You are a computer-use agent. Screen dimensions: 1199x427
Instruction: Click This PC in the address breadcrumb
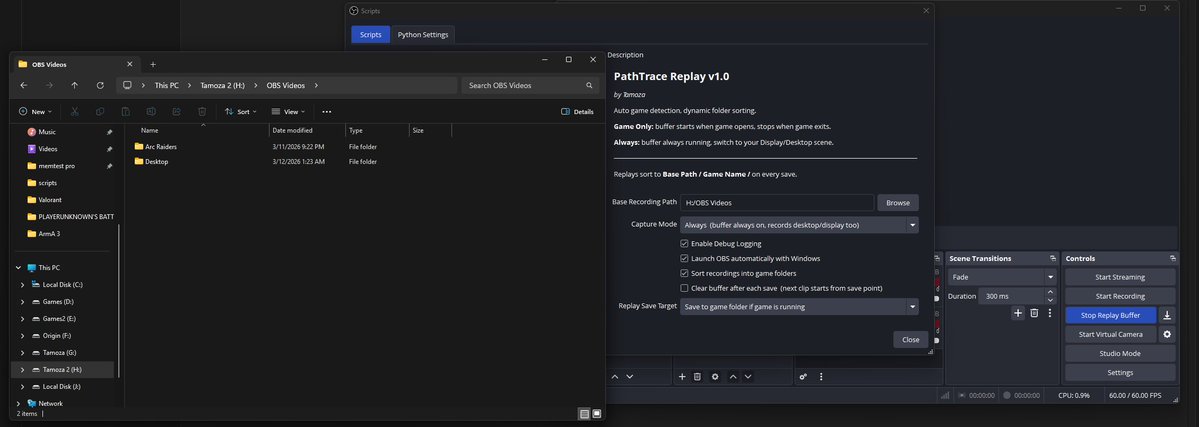click(x=167, y=86)
